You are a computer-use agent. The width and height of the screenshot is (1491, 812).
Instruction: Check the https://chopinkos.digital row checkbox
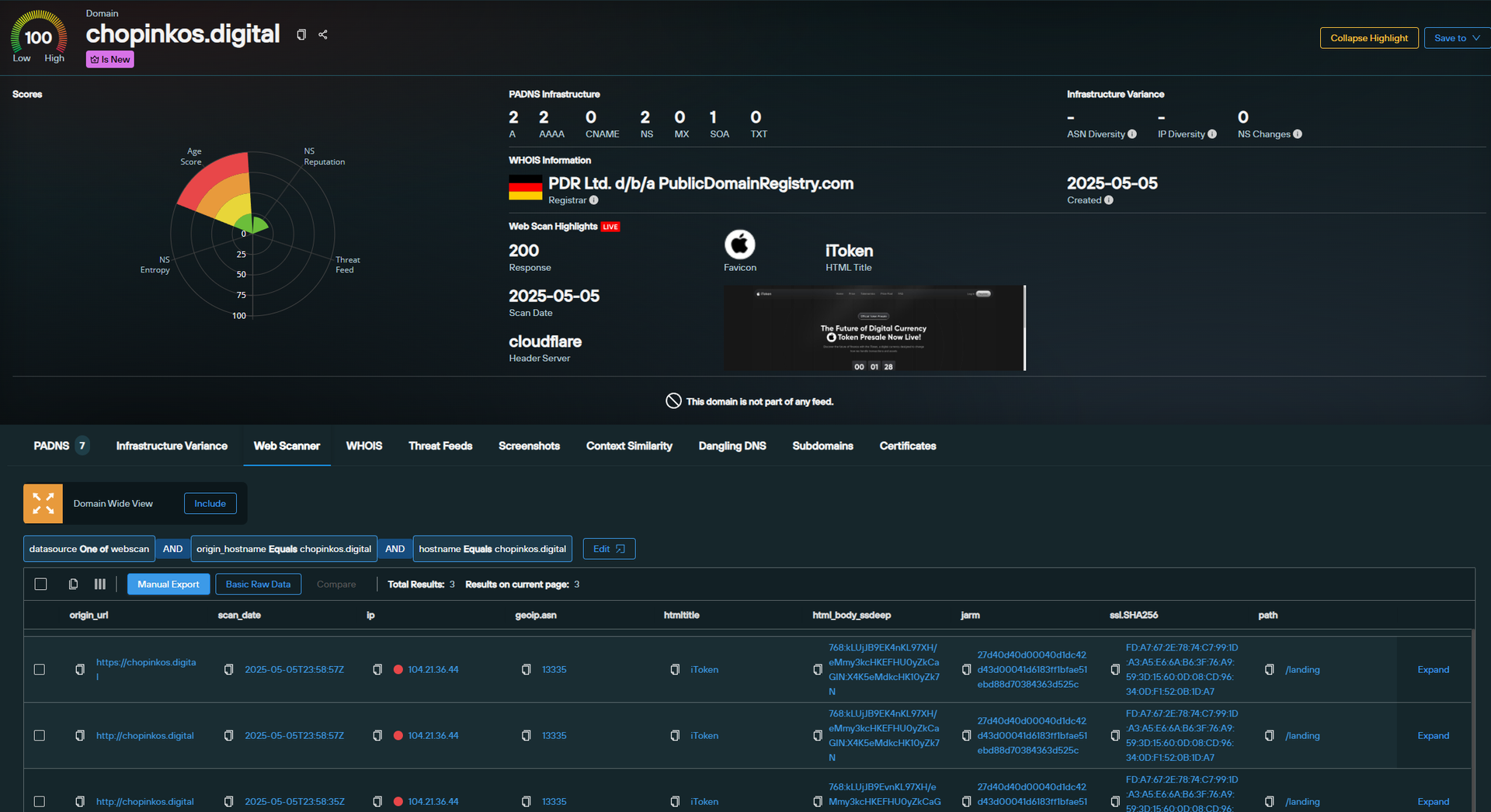tap(40, 670)
